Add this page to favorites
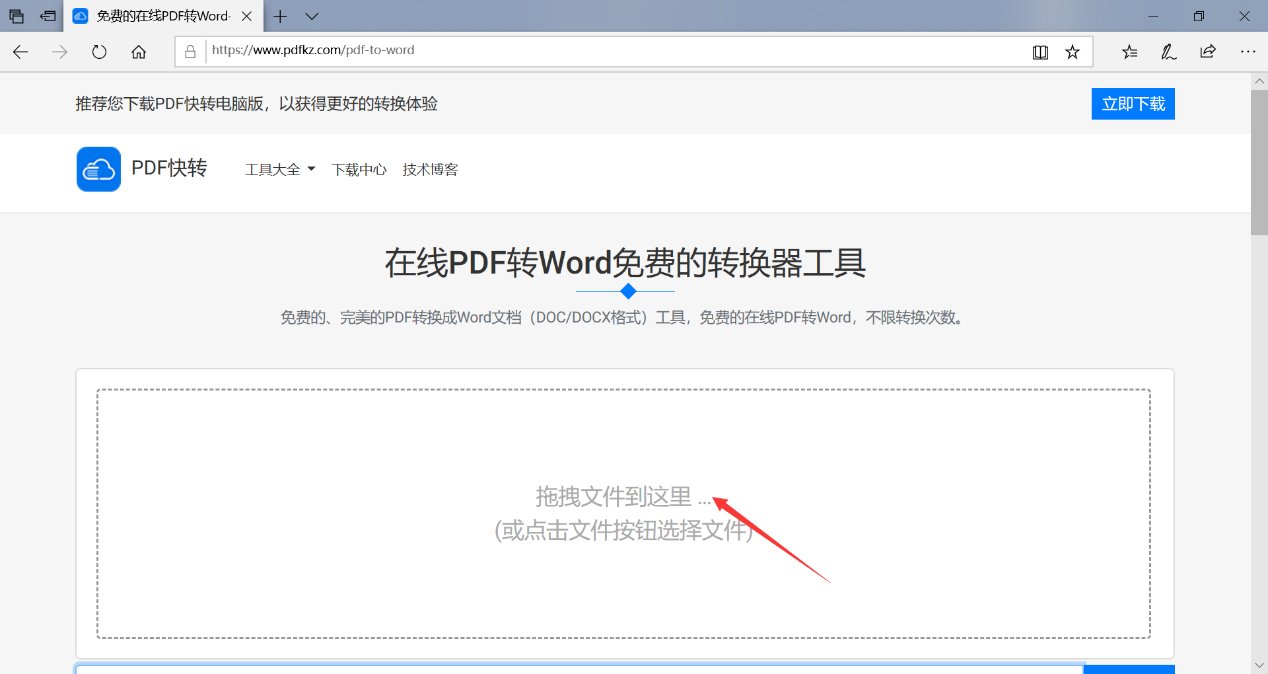The width and height of the screenshot is (1268, 674). (1073, 51)
